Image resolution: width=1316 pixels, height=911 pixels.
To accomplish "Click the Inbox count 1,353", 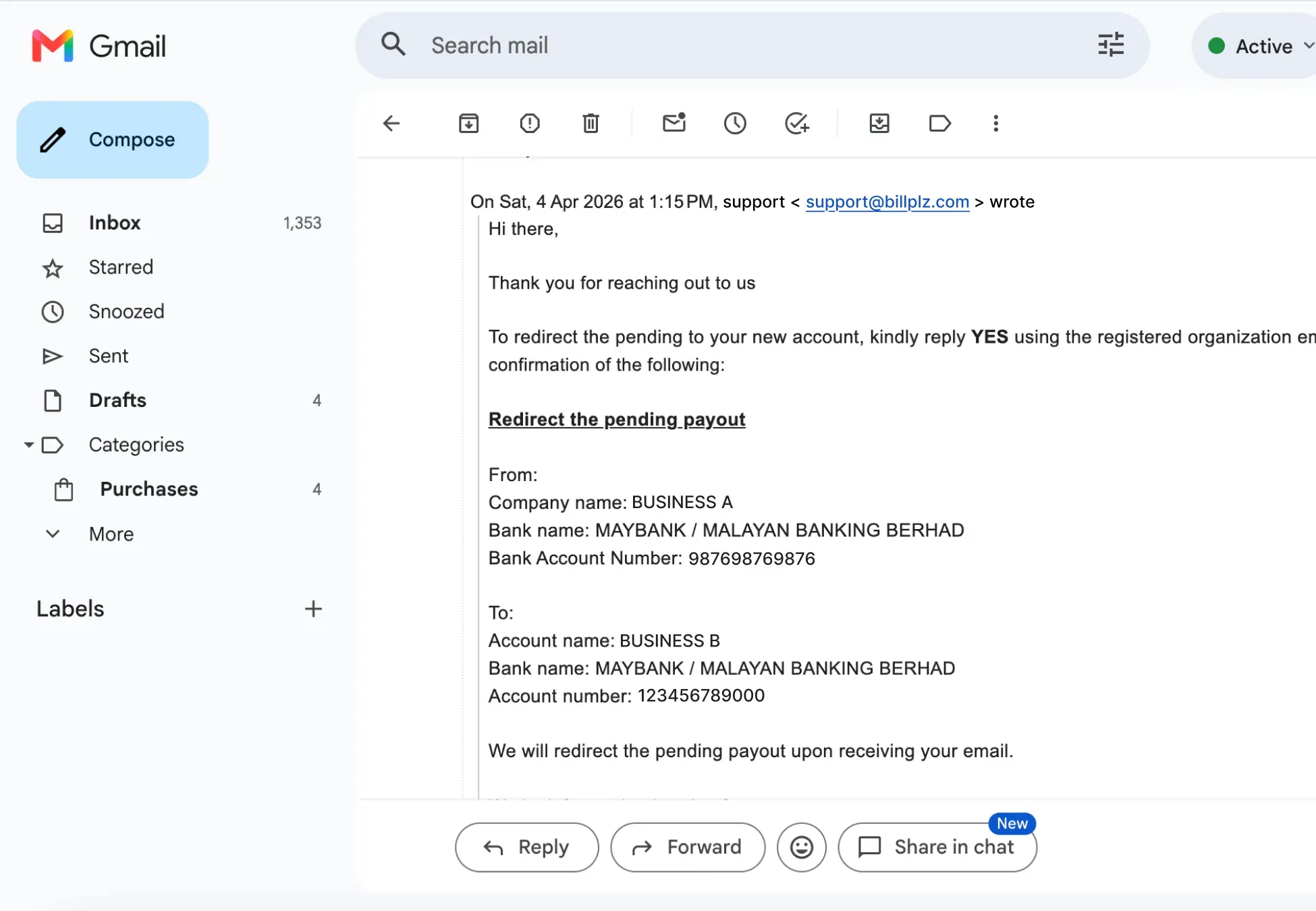I will tap(302, 223).
